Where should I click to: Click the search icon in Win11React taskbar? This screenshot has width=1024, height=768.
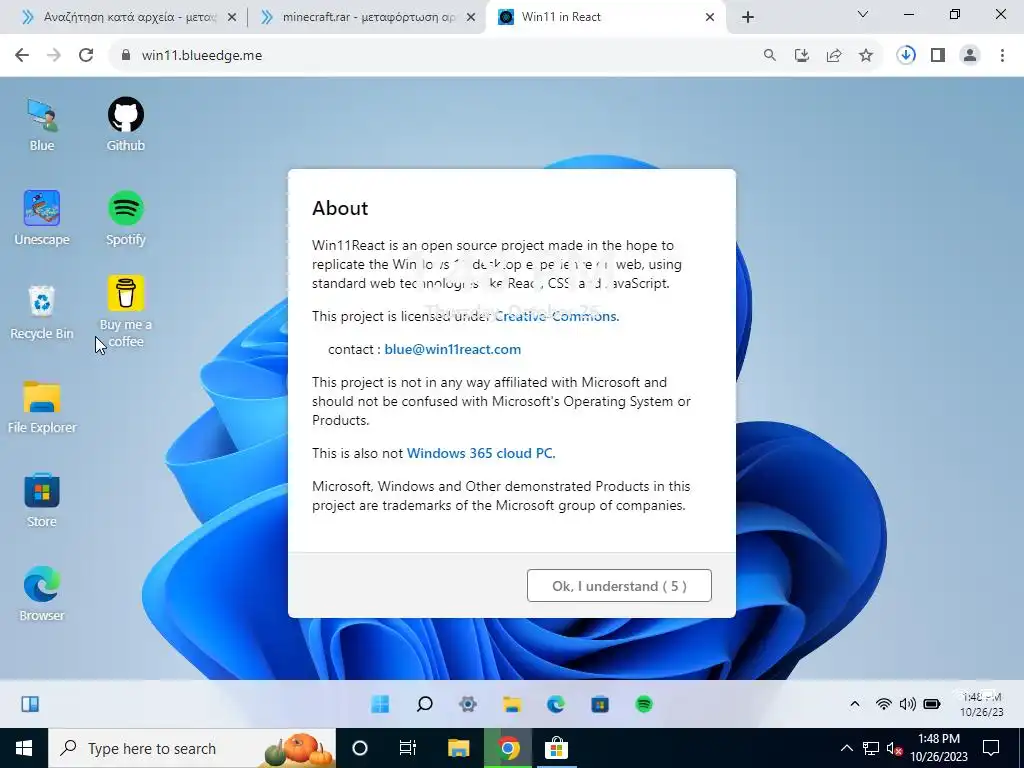(424, 704)
